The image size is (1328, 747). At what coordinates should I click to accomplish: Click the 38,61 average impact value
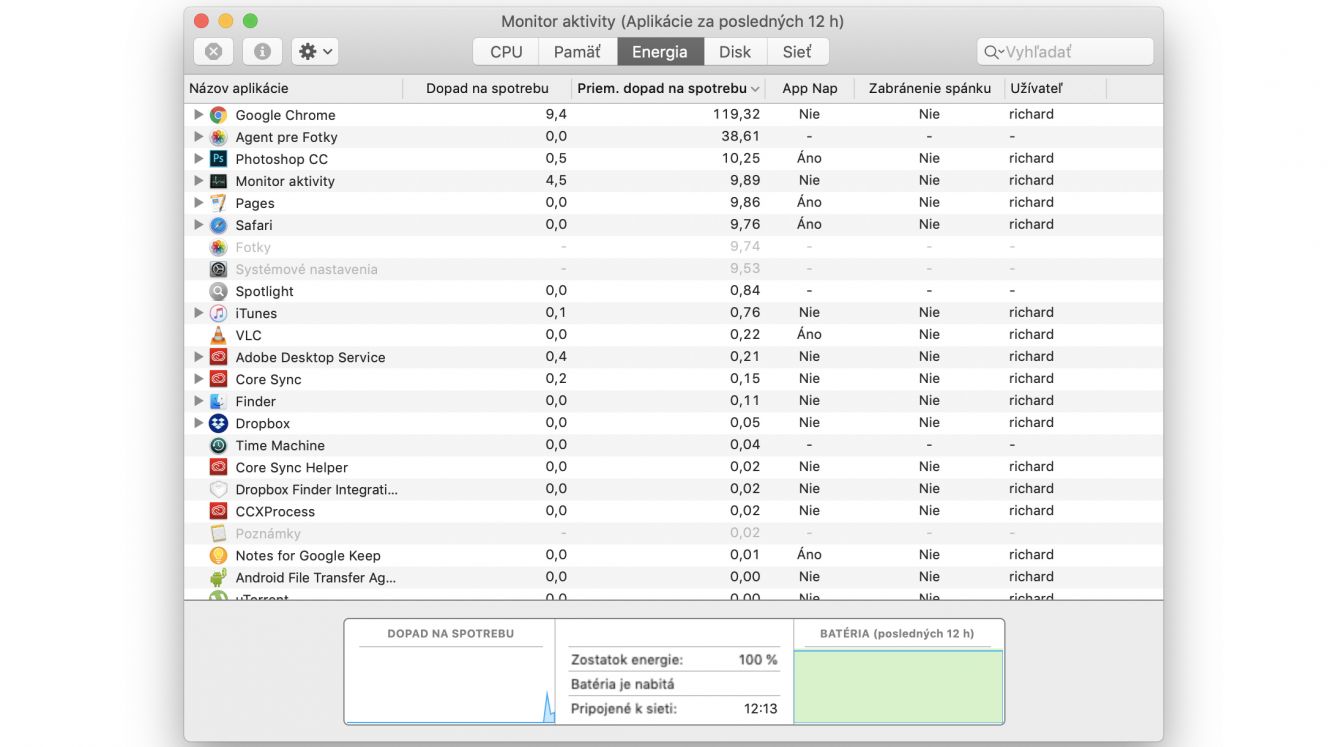click(x=740, y=136)
